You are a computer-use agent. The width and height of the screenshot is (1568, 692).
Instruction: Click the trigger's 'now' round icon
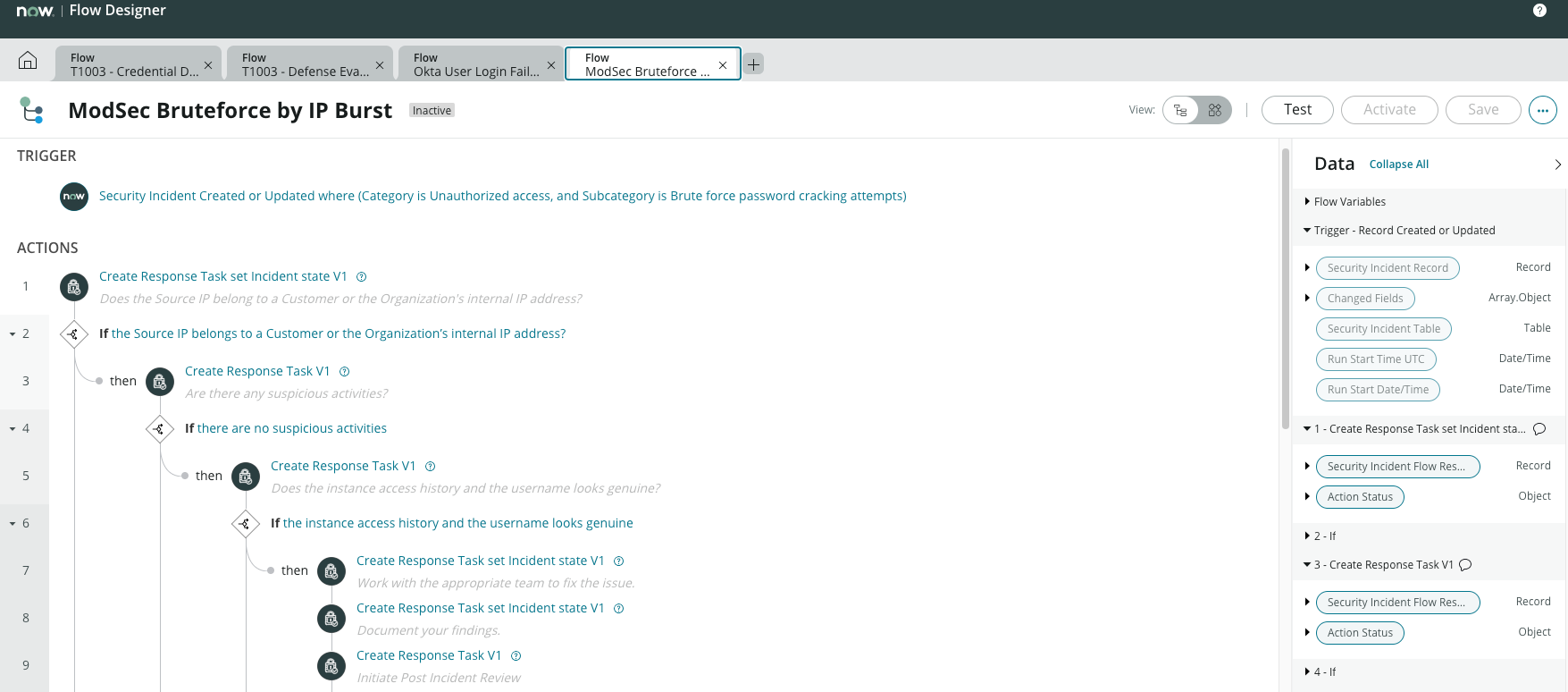click(x=74, y=196)
